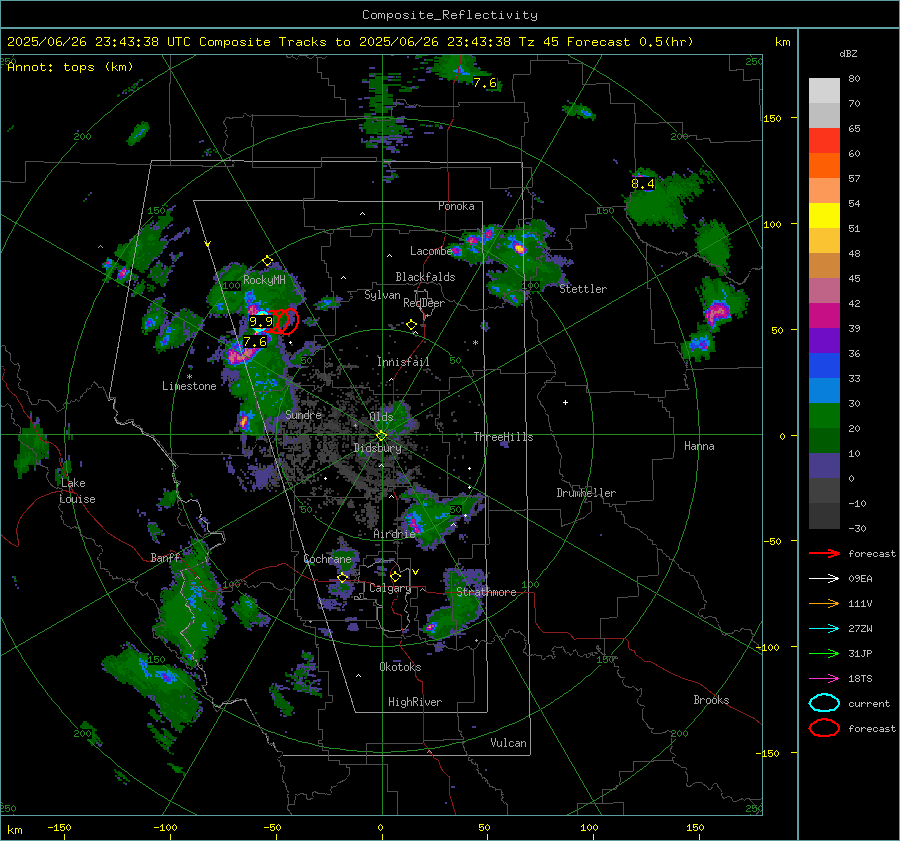Click the red forecast arrow legend icon

824,553
